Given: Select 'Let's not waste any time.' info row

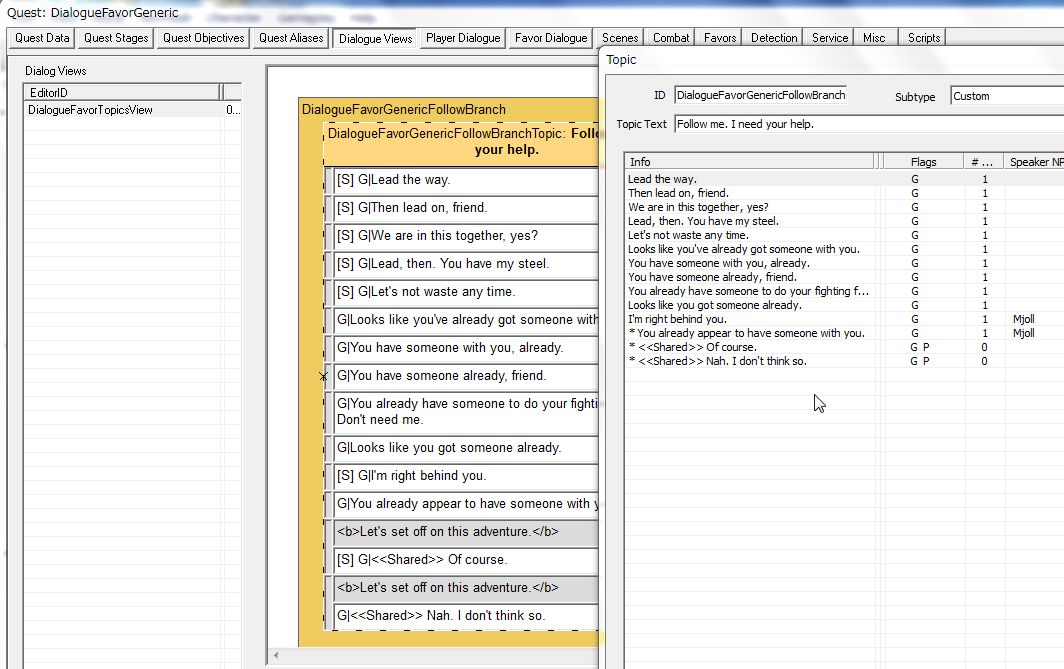Looking at the screenshot, I should tap(844, 235).
